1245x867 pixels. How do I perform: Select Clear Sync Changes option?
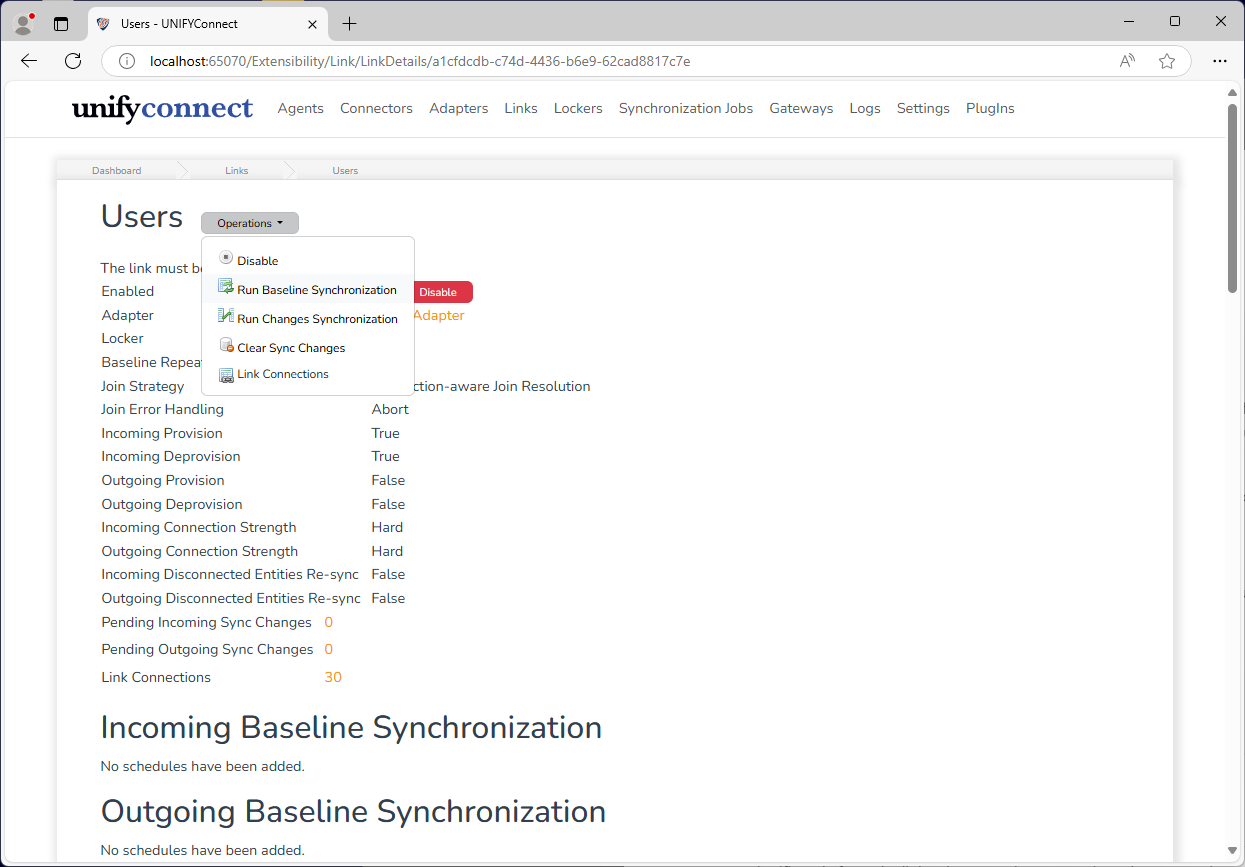308,347
